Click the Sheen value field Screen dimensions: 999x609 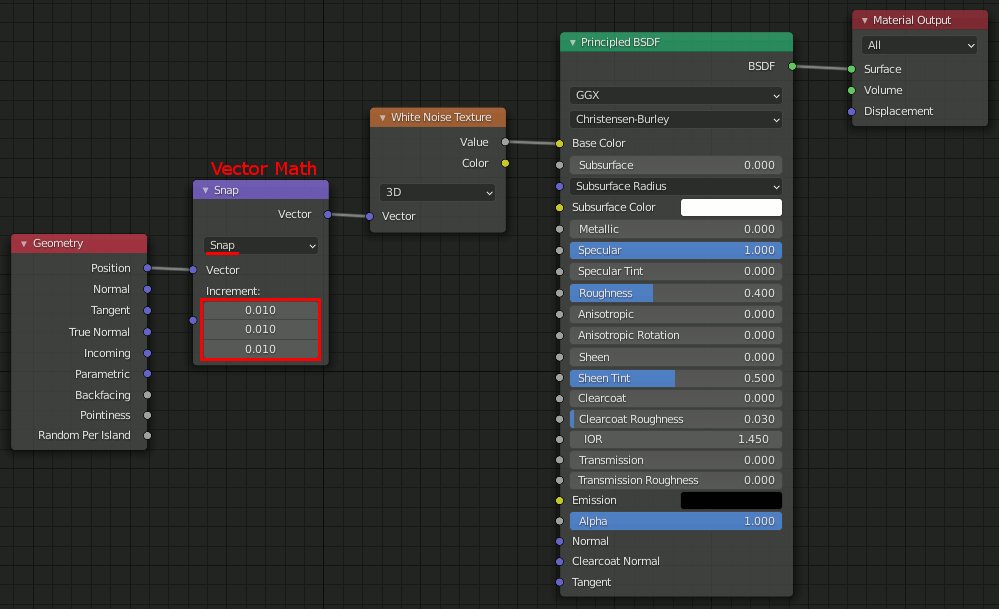tap(676, 357)
